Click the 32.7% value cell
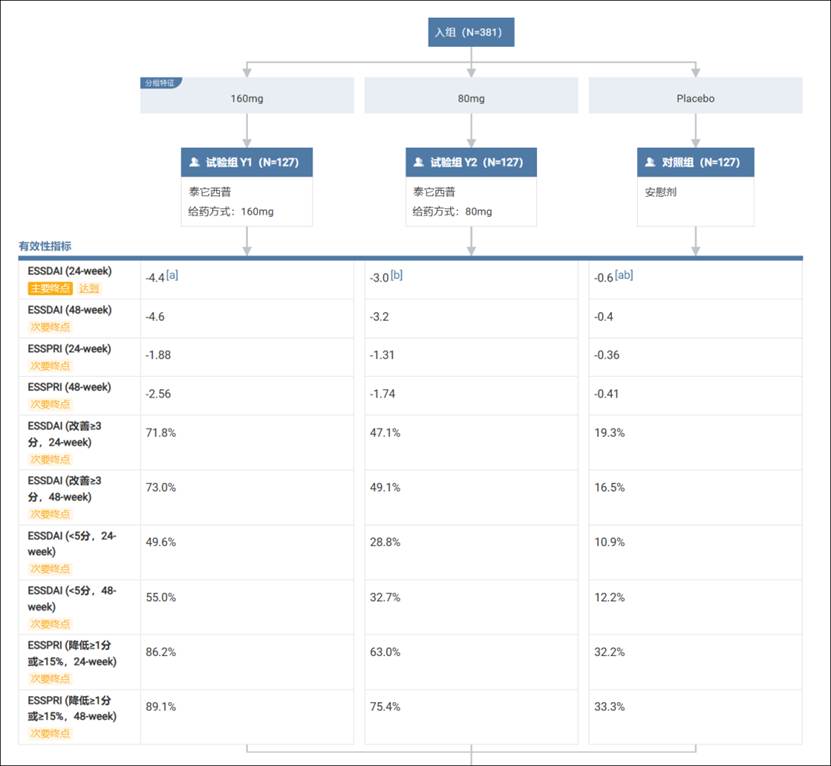This screenshot has height=766, width=831. tap(471, 607)
